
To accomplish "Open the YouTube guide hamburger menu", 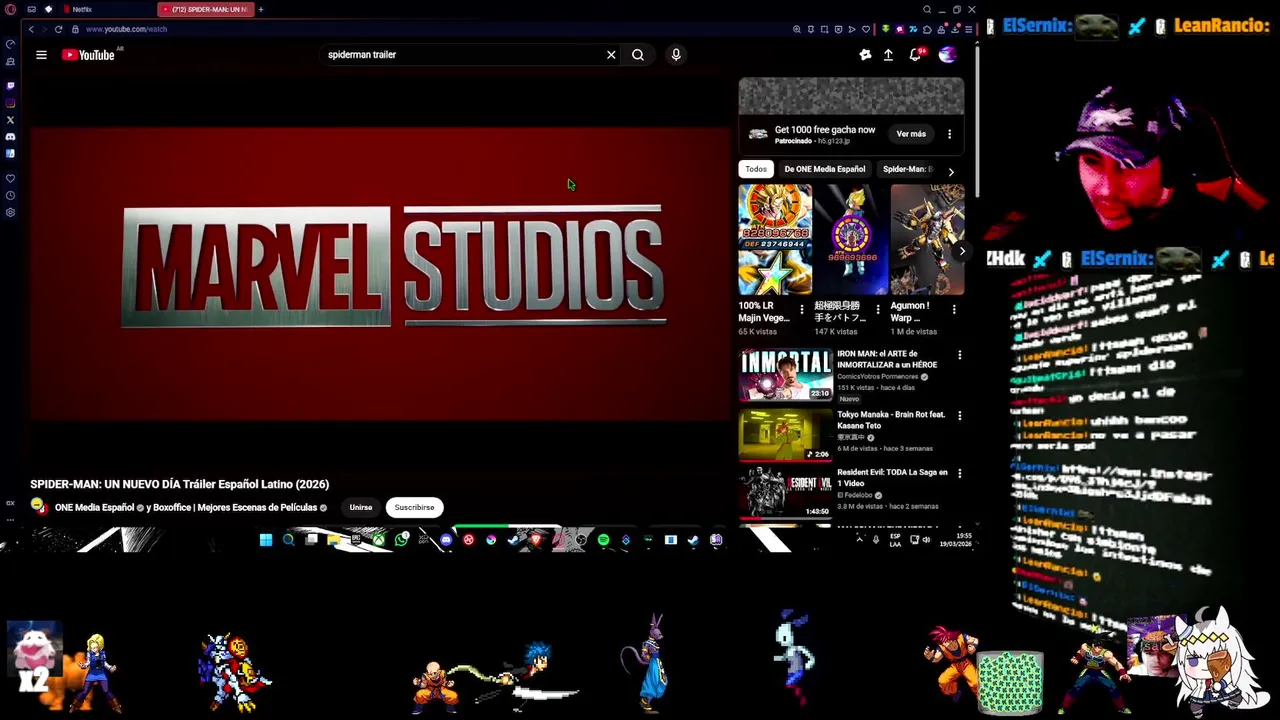I will pyautogui.click(x=41, y=55).
